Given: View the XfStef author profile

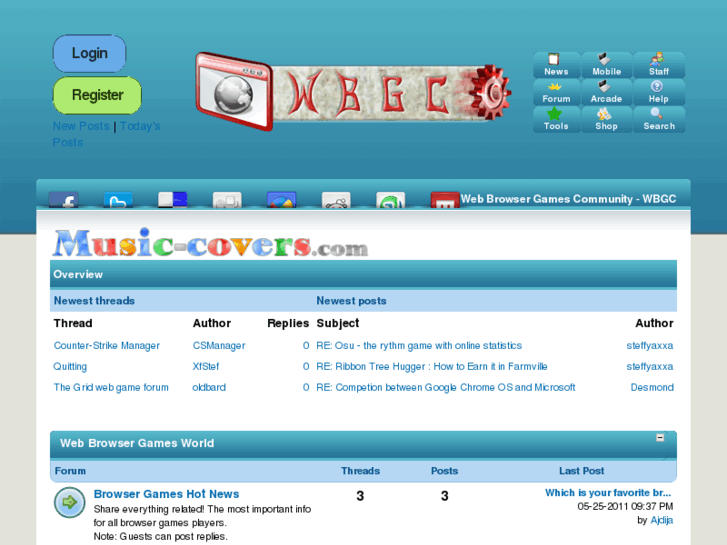Looking at the screenshot, I should pos(206,366).
